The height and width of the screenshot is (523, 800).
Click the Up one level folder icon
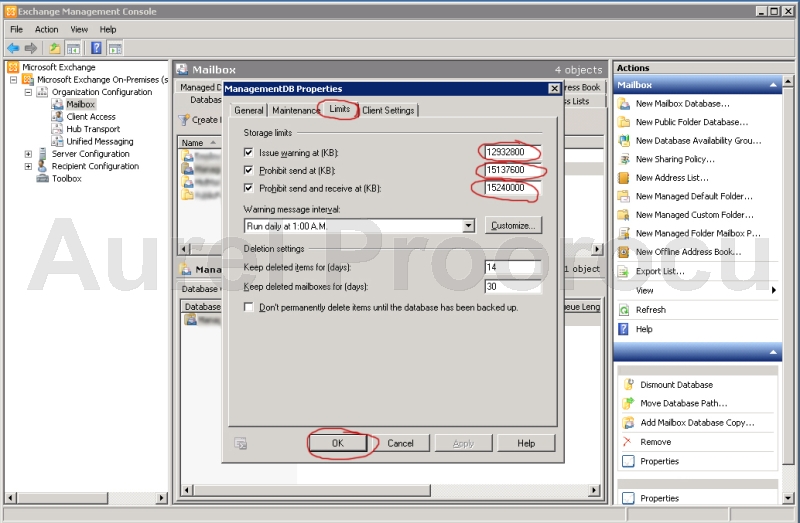pos(55,48)
